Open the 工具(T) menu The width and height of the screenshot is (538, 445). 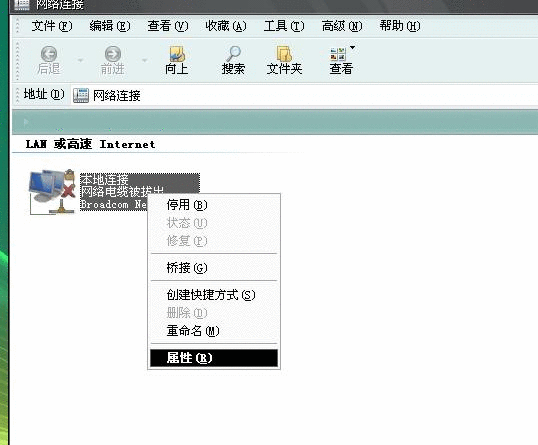pyautogui.click(x=284, y=26)
